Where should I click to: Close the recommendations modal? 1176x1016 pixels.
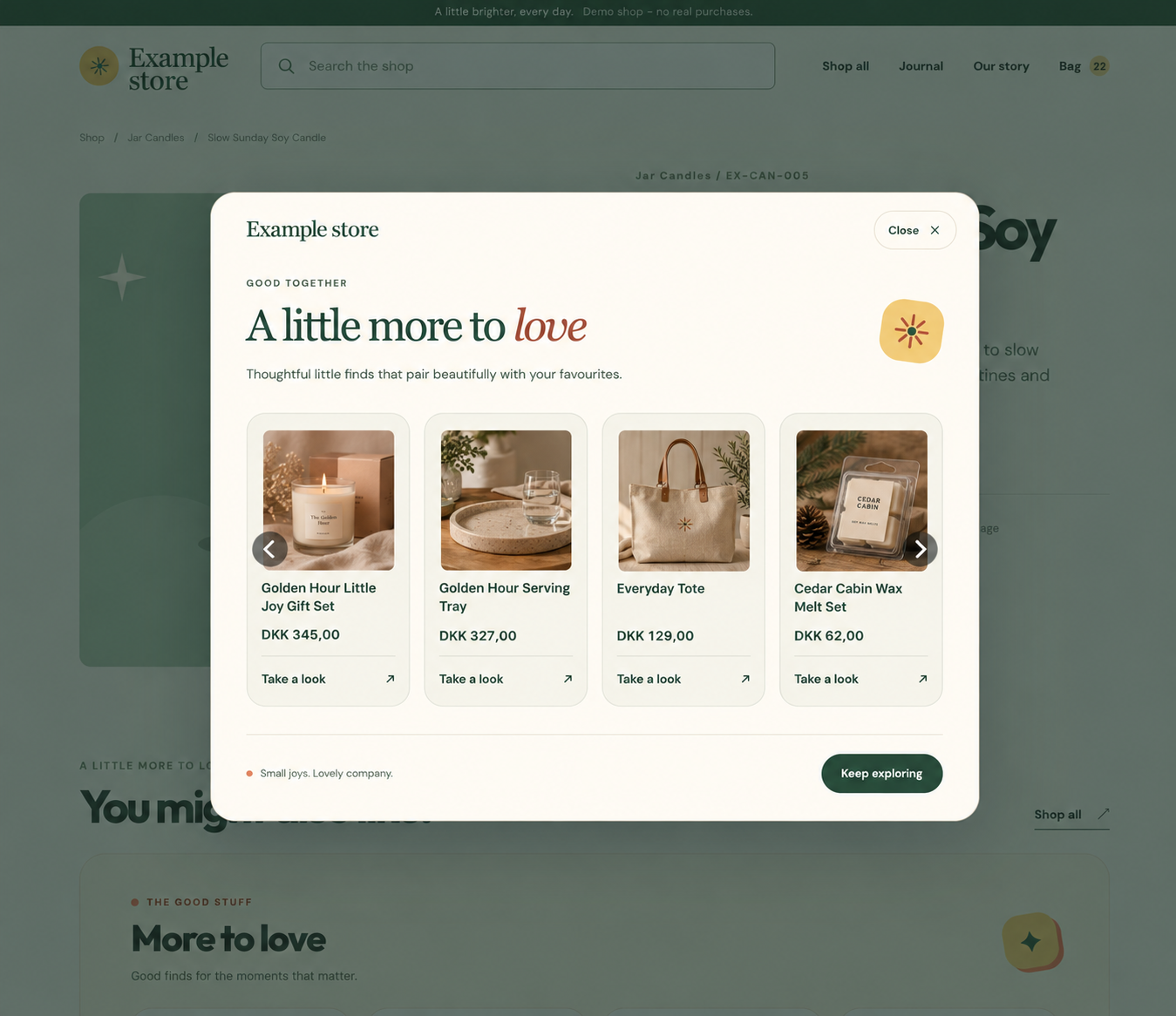[x=914, y=230]
